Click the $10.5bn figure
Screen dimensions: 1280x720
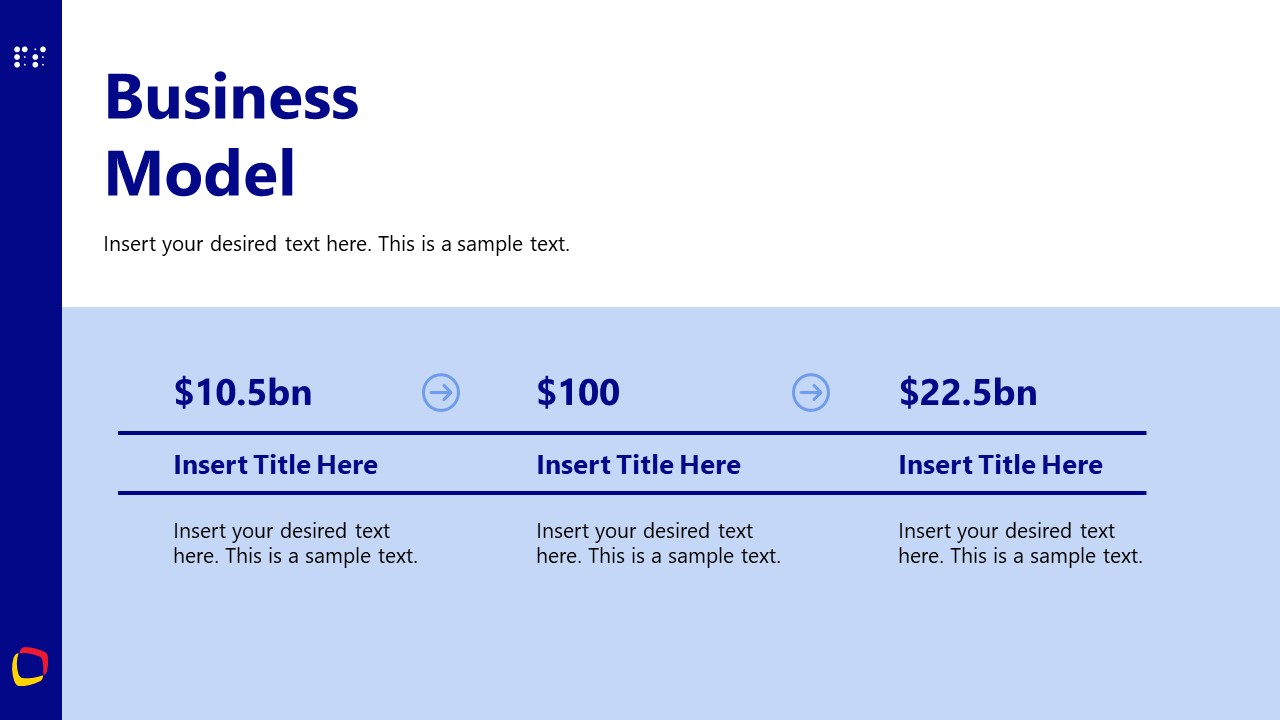243,392
